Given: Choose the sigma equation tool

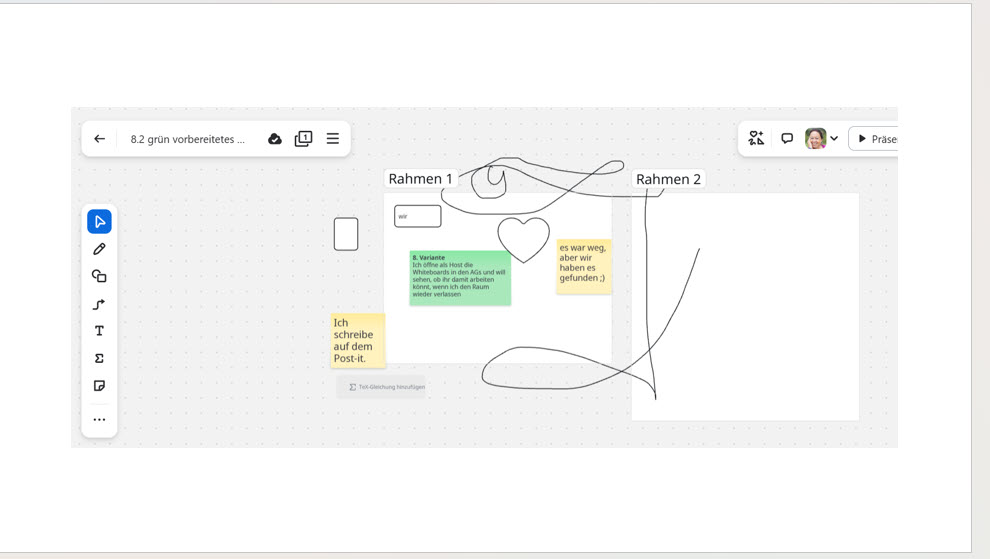Looking at the screenshot, I should click(99, 358).
